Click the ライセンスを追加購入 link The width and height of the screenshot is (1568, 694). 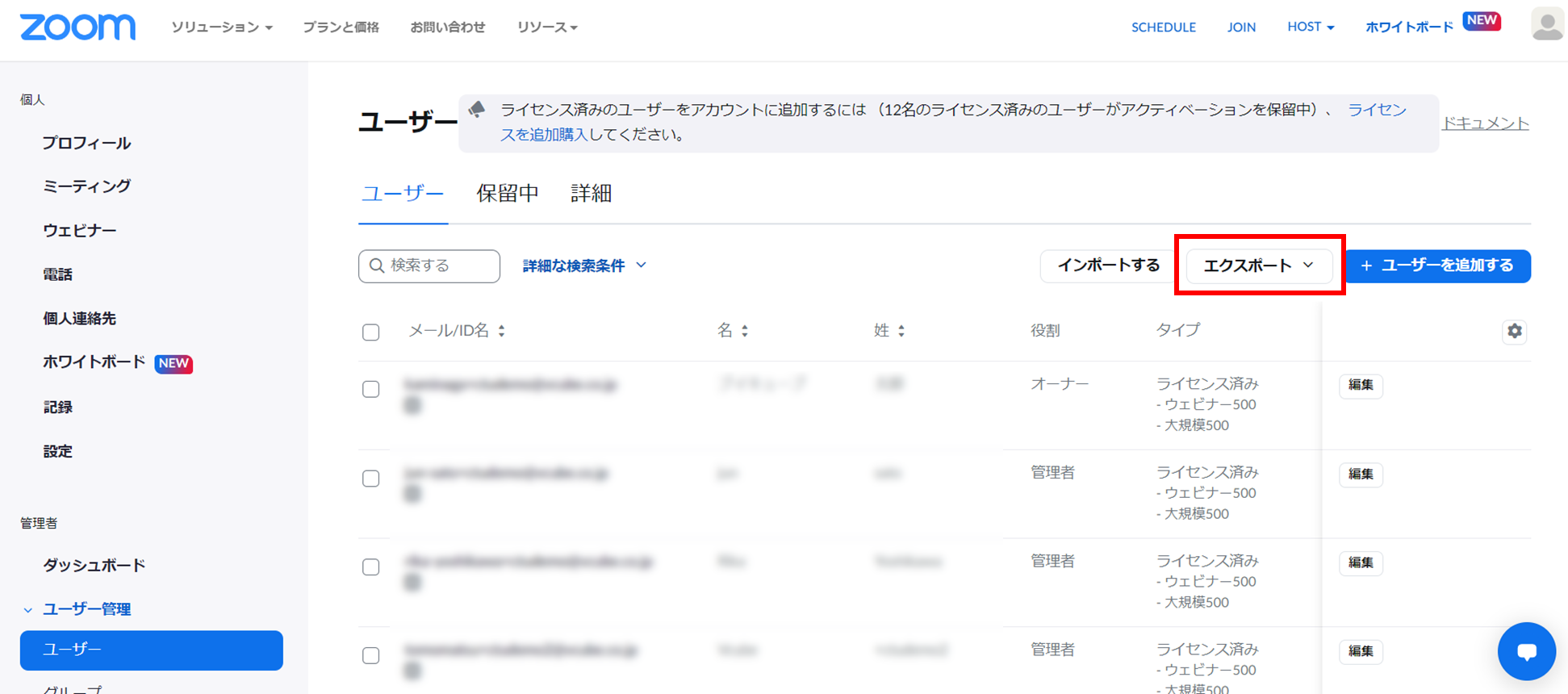[x=1377, y=110]
